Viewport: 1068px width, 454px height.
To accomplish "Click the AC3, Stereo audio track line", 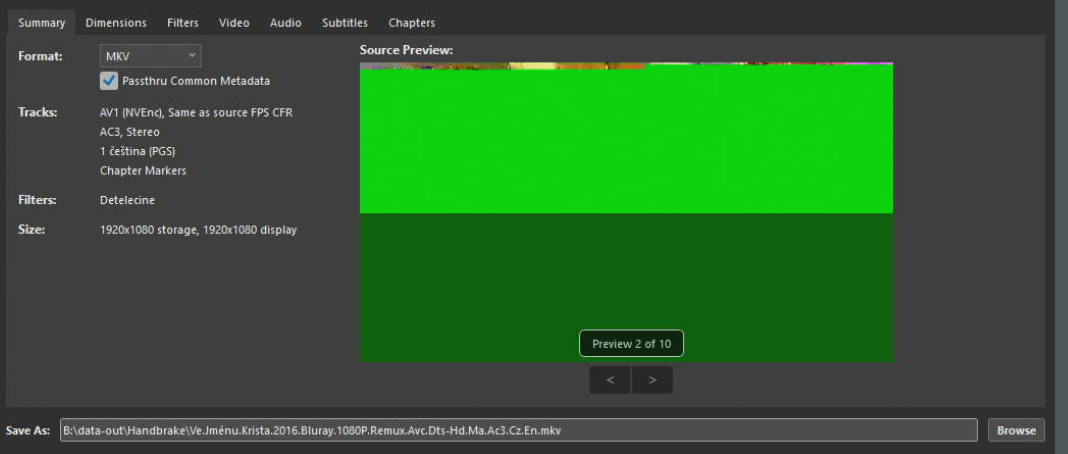I will tap(129, 131).
